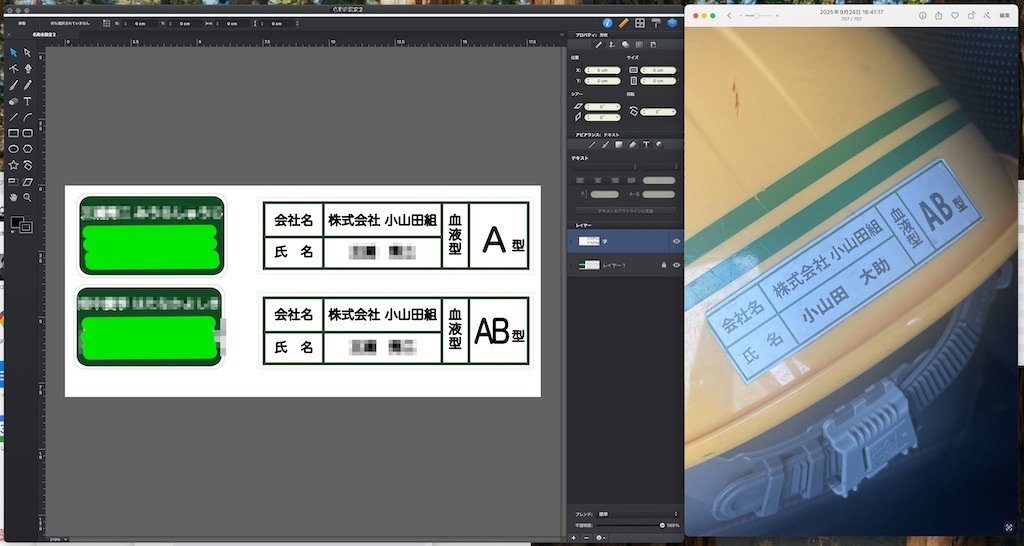Select the Line tool
The width and height of the screenshot is (1024, 546).
click(13, 117)
